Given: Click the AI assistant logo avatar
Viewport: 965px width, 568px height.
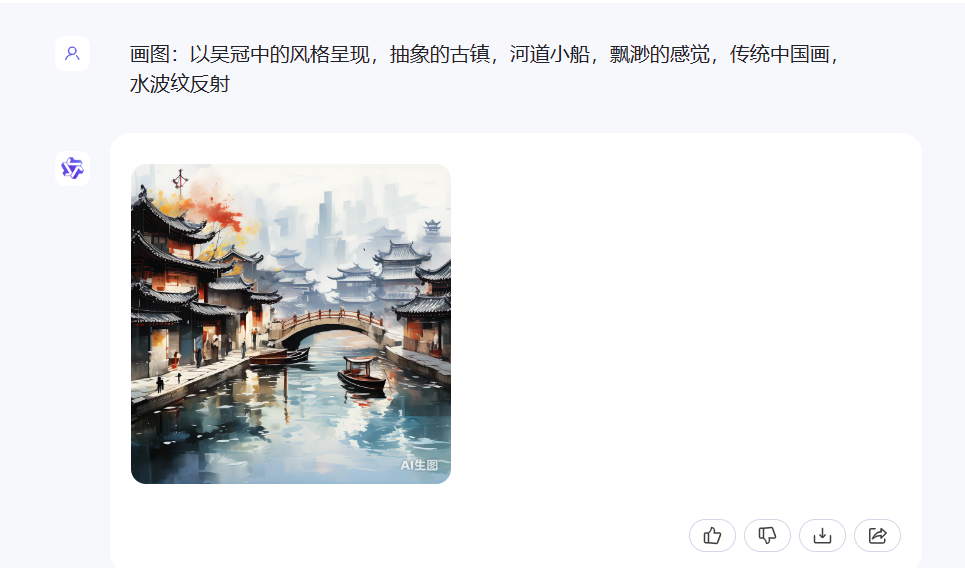Looking at the screenshot, I should click(x=72, y=168).
